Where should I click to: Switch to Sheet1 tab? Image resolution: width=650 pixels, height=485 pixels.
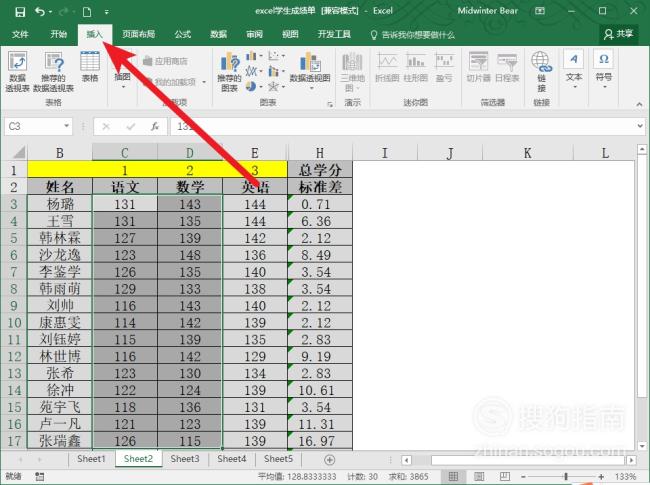pos(91,459)
